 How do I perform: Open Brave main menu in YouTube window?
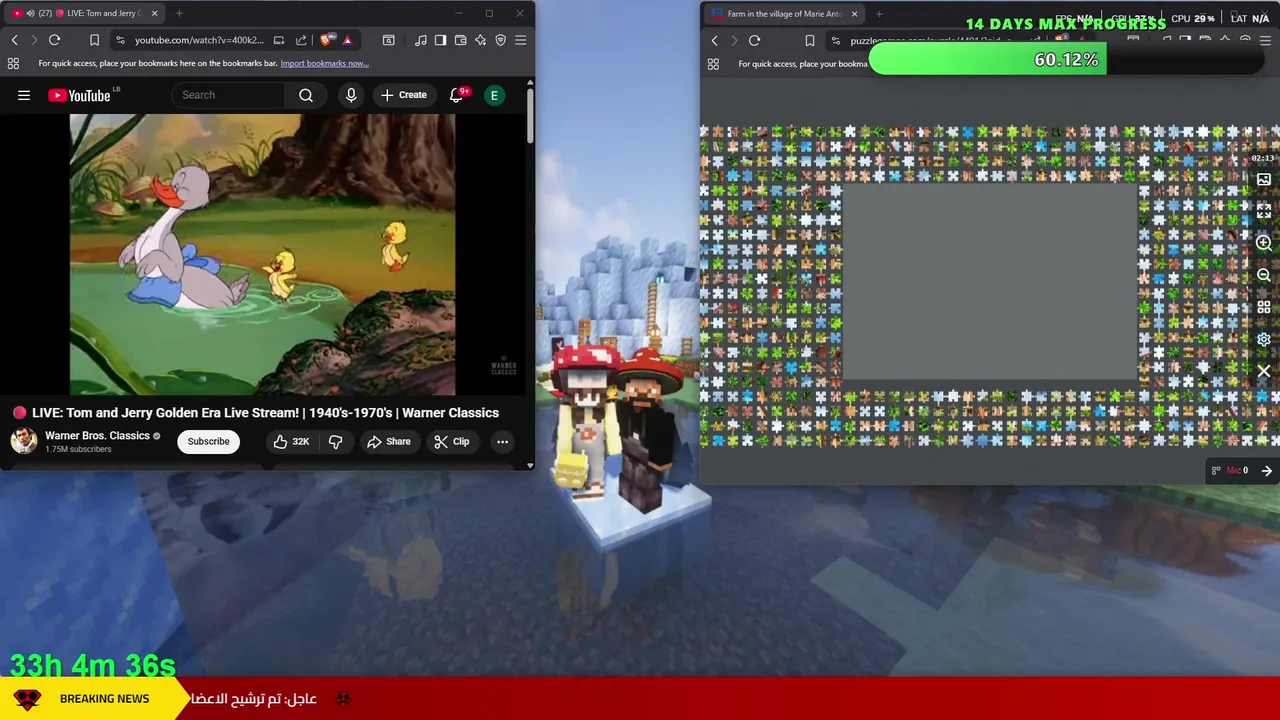(521, 40)
